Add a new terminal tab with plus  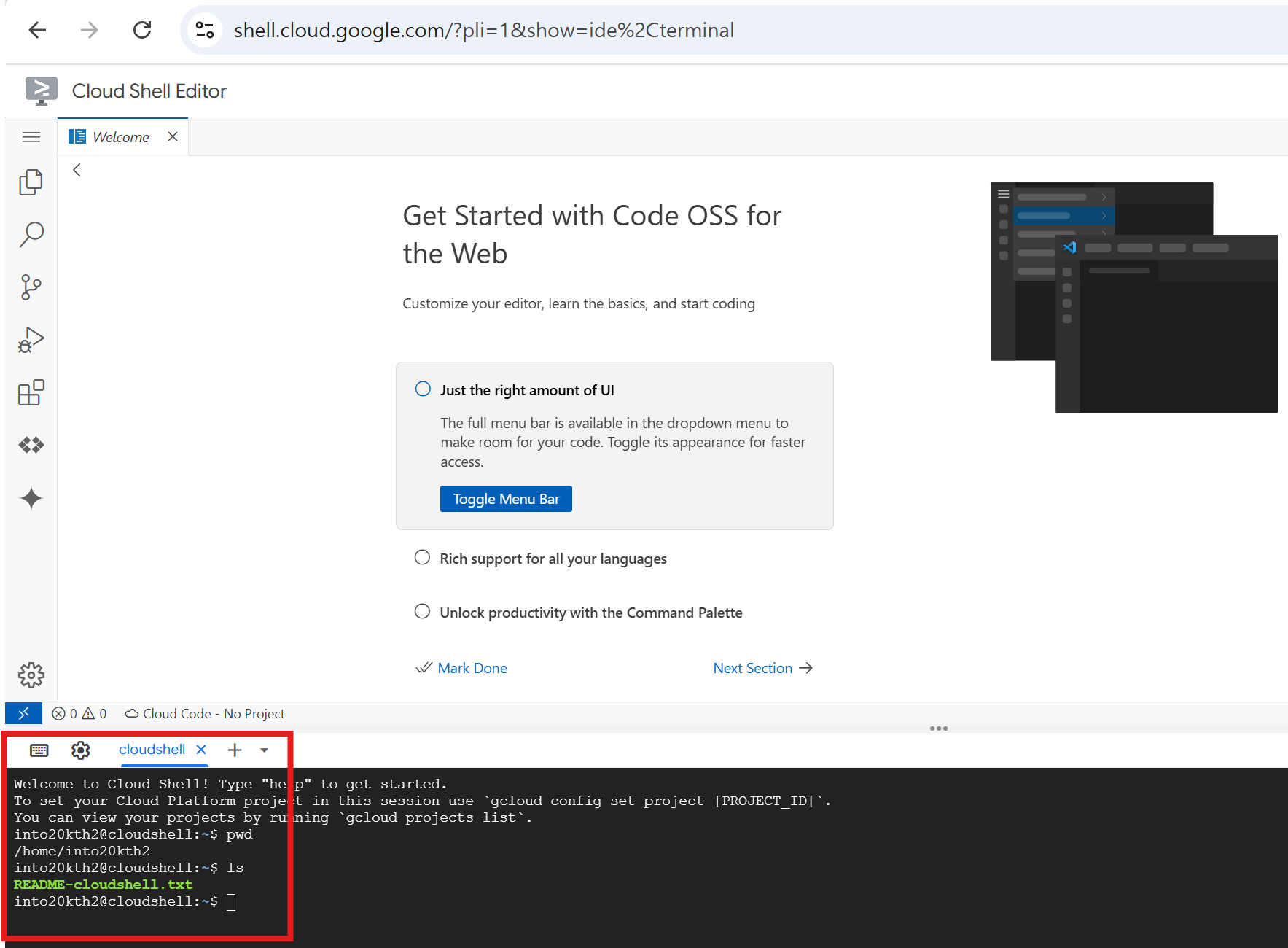[235, 750]
